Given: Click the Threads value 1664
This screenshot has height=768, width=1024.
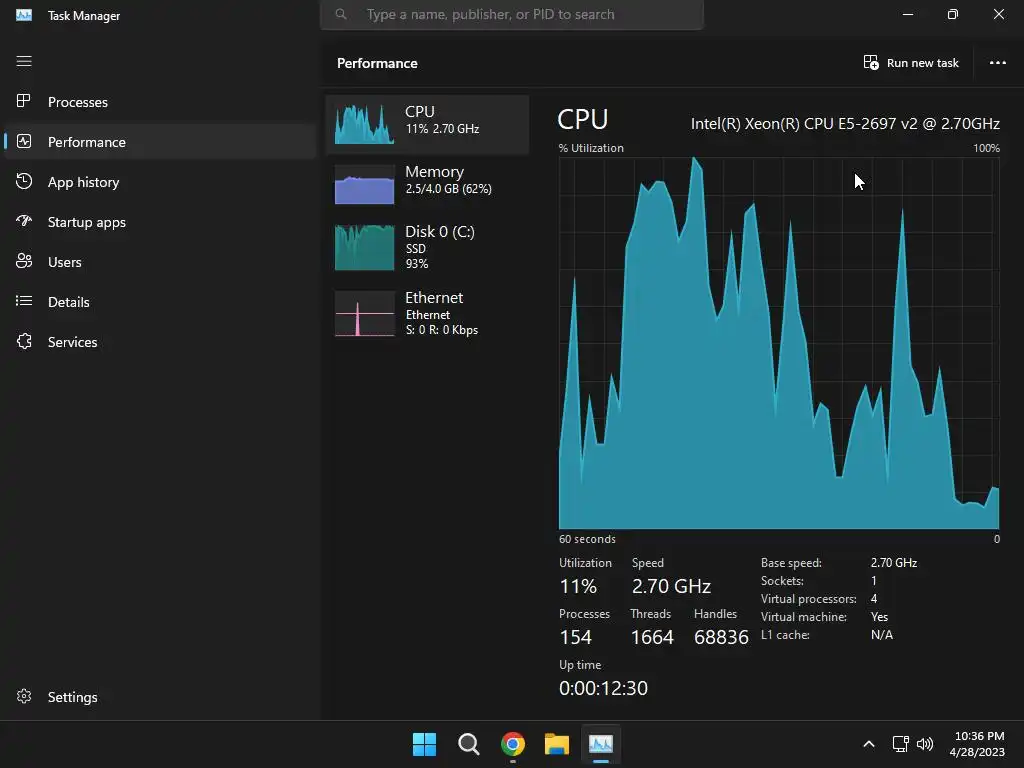Looking at the screenshot, I should coord(652,637).
